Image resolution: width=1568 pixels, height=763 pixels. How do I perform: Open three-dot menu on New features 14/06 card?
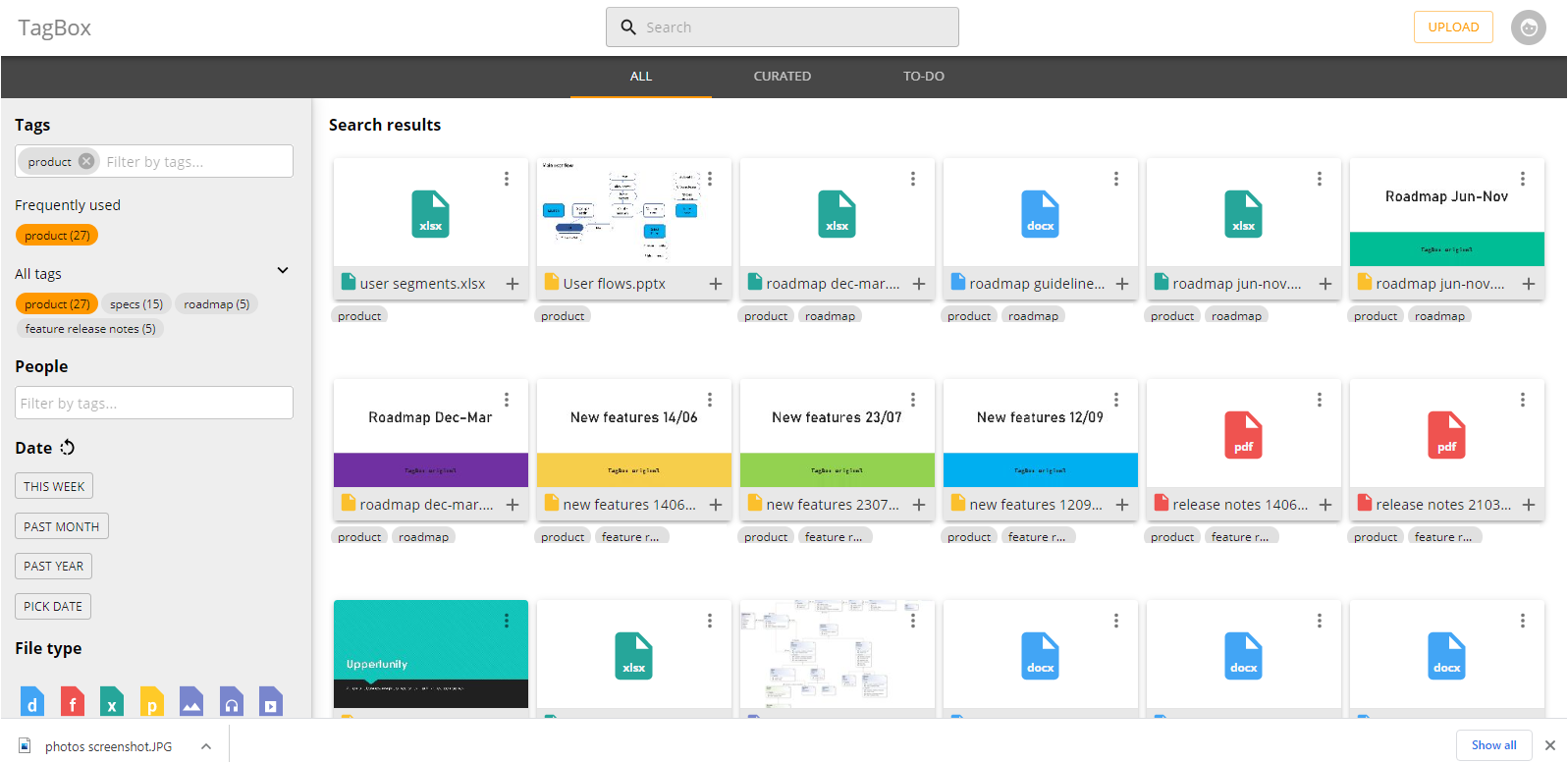point(710,400)
